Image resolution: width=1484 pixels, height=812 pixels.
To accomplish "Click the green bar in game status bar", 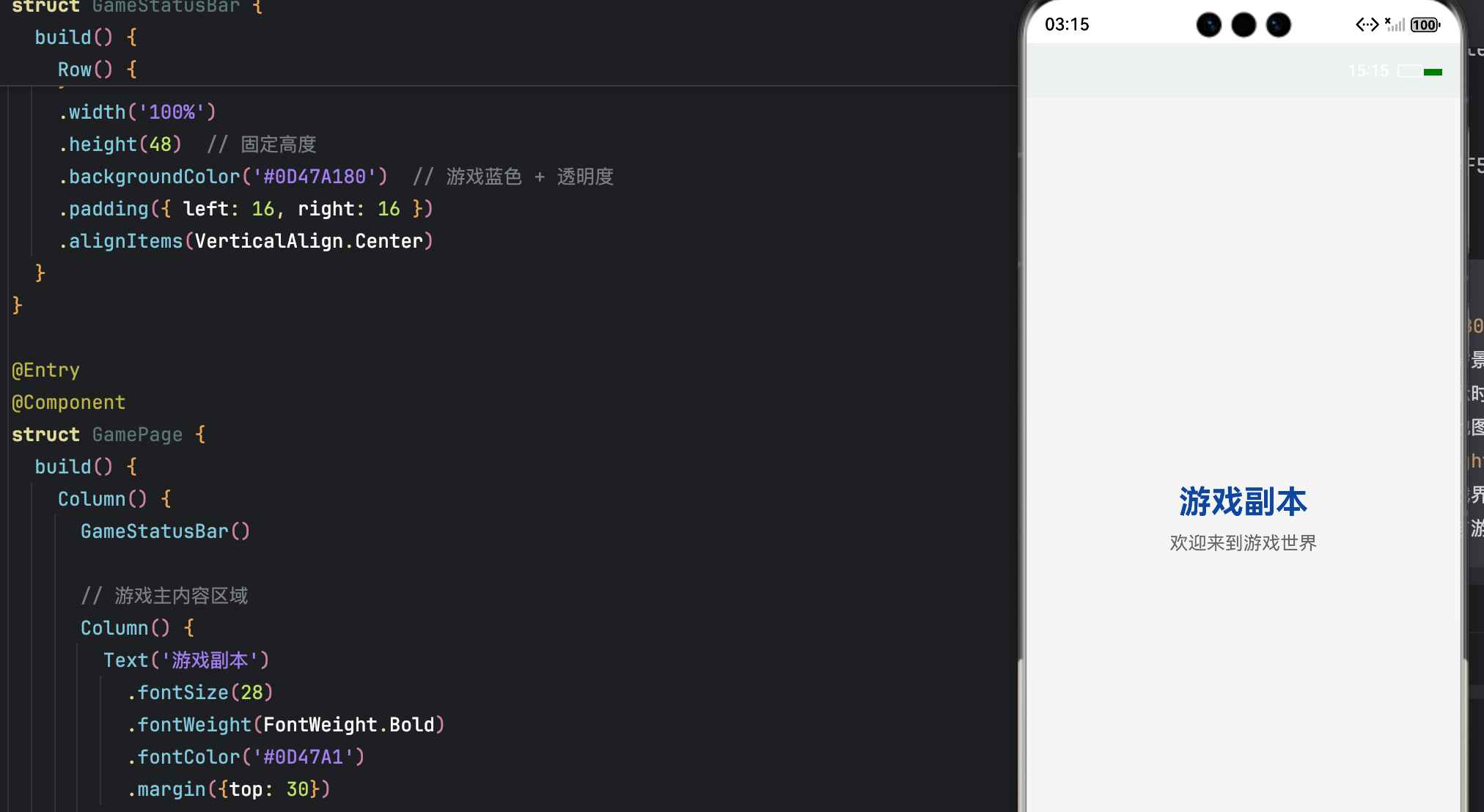I will pyautogui.click(x=1433, y=72).
